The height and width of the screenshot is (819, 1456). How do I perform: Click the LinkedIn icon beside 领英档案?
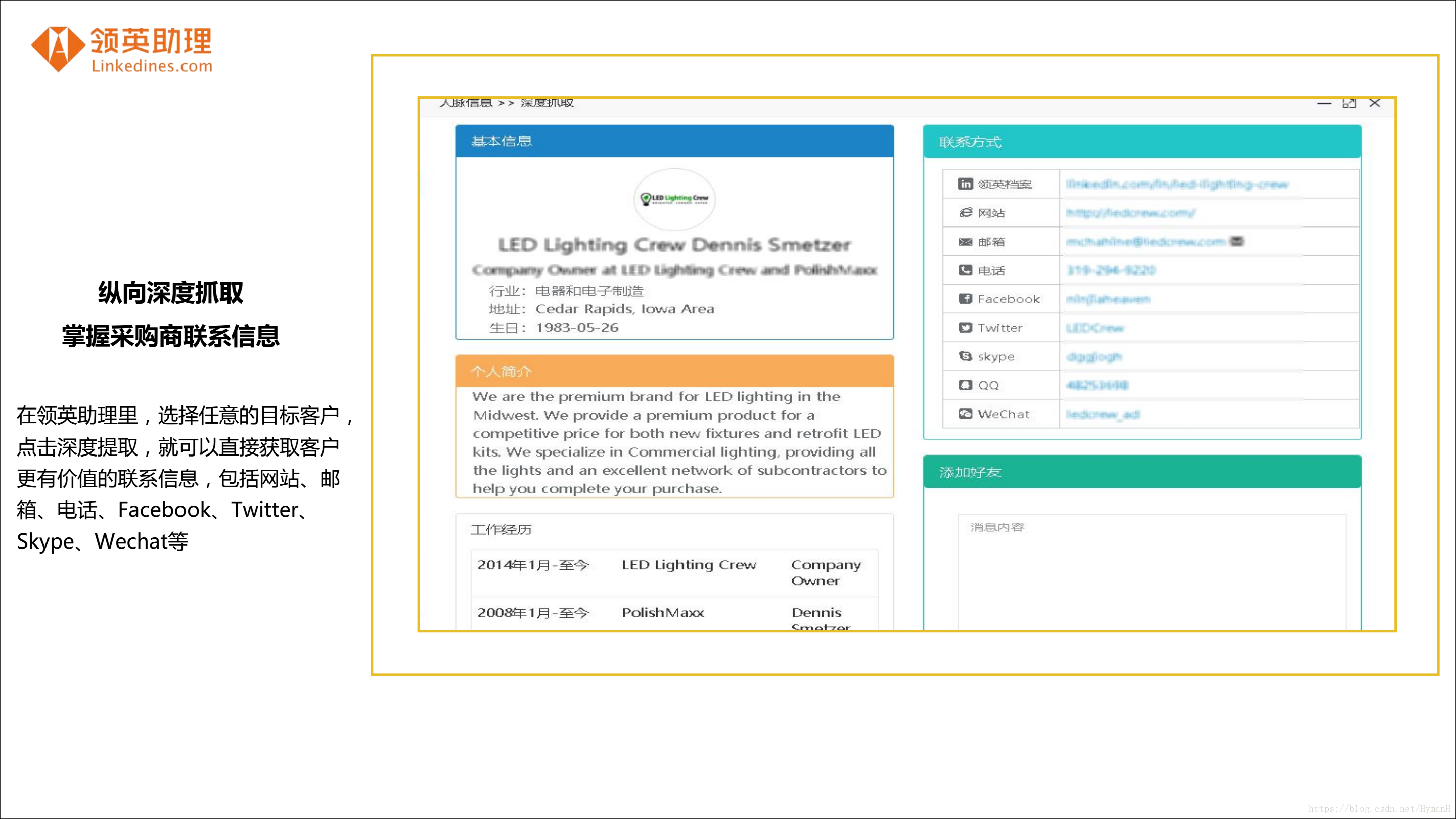(x=965, y=184)
